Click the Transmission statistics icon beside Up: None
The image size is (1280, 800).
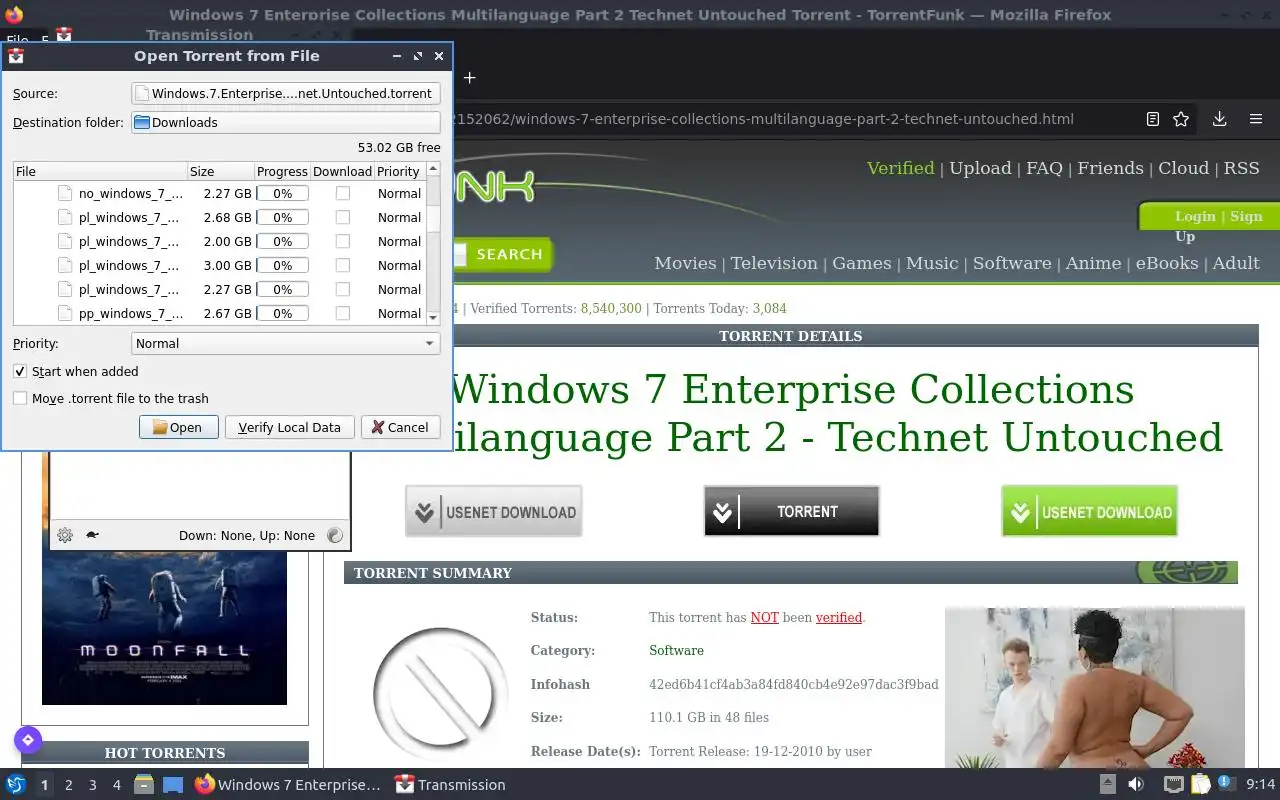pyautogui.click(x=335, y=535)
